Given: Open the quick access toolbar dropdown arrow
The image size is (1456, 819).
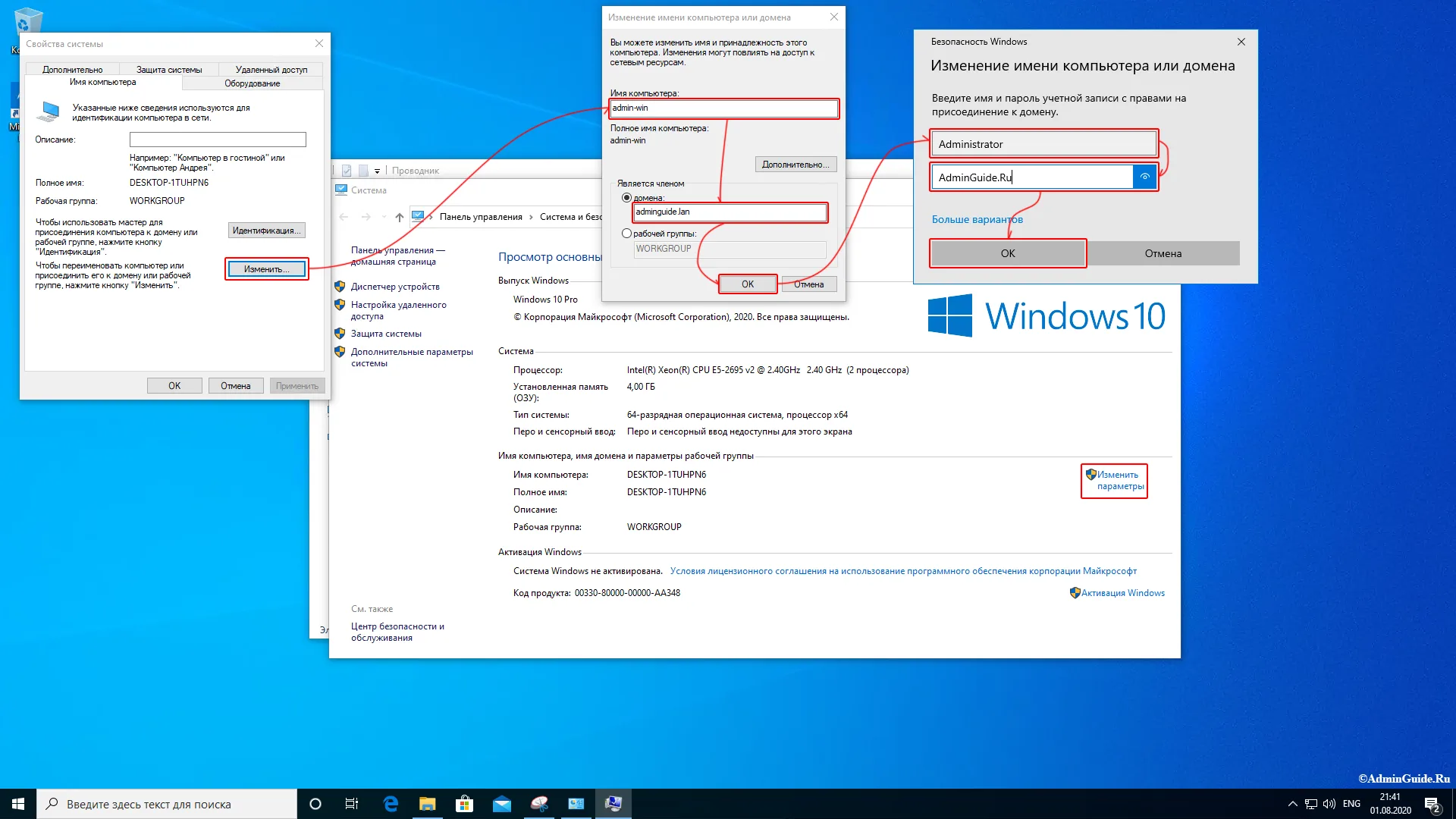Looking at the screenshot, I should pyautogui.click(x=377, y=171).
